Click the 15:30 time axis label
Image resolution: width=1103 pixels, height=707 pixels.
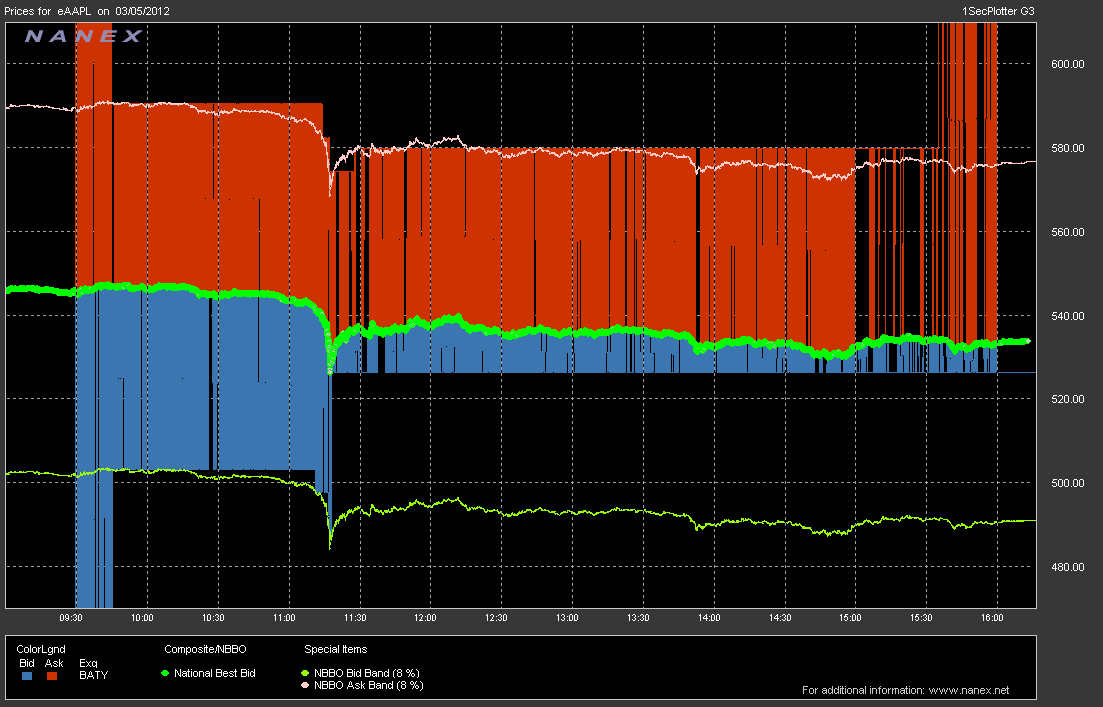coord(921,618)
